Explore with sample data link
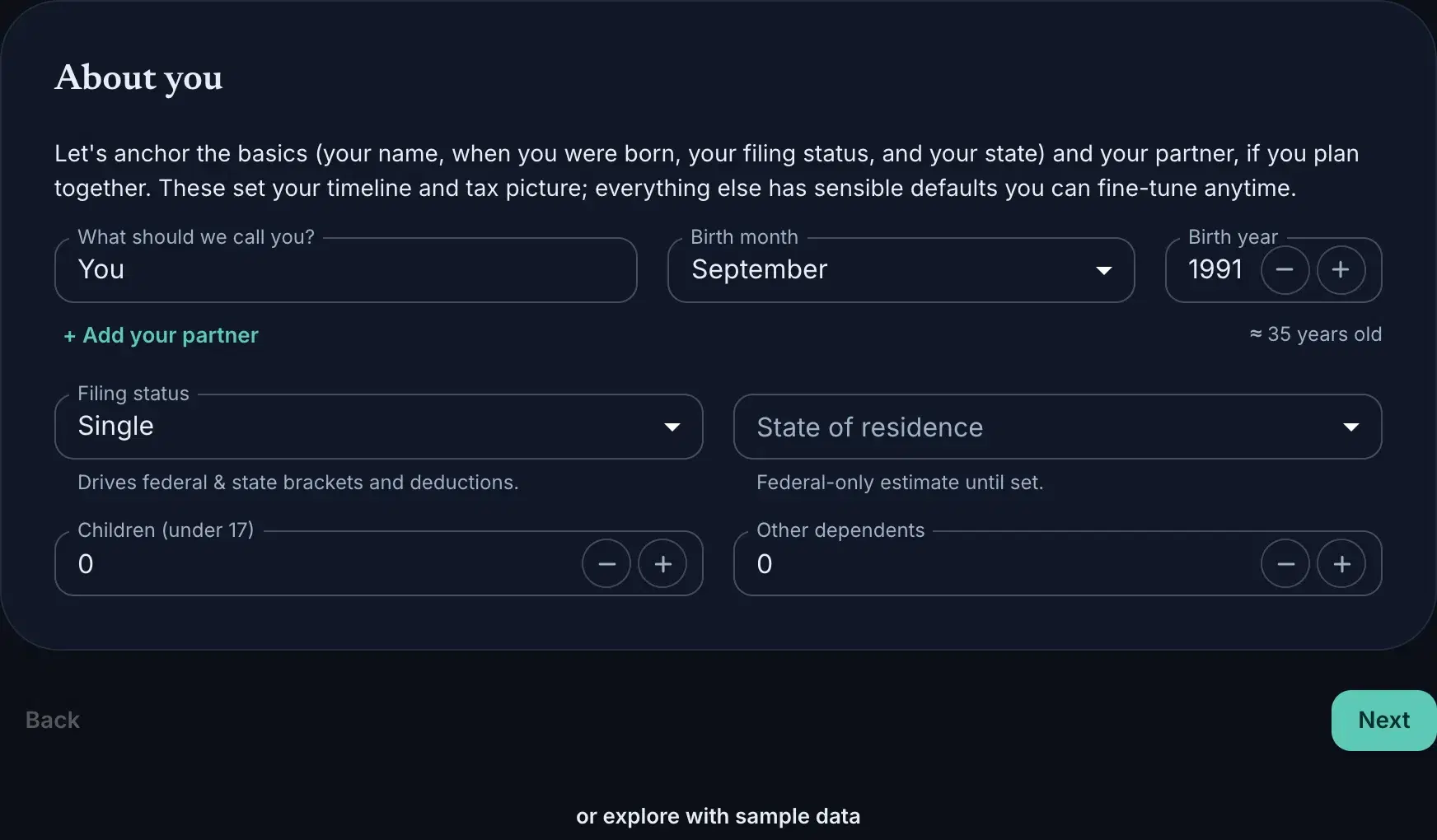Screen dimensions: 1437x840 coord(718,816)
